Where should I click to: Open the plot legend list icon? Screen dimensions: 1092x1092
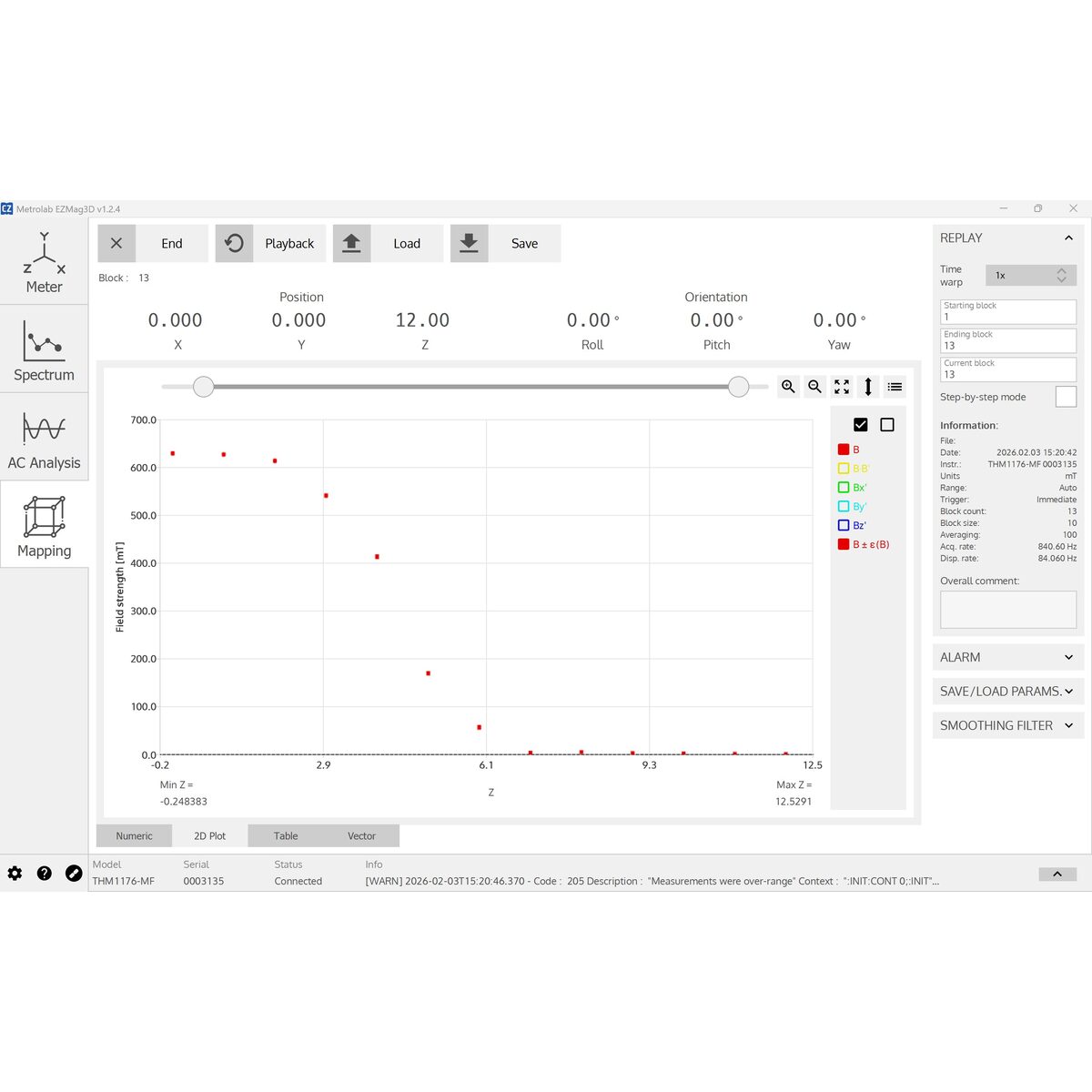[x=895, y=387]
